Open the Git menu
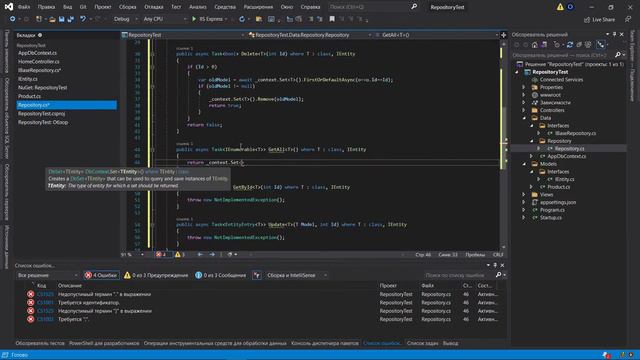This screenshot has width=640, height=360. point(83,7)
